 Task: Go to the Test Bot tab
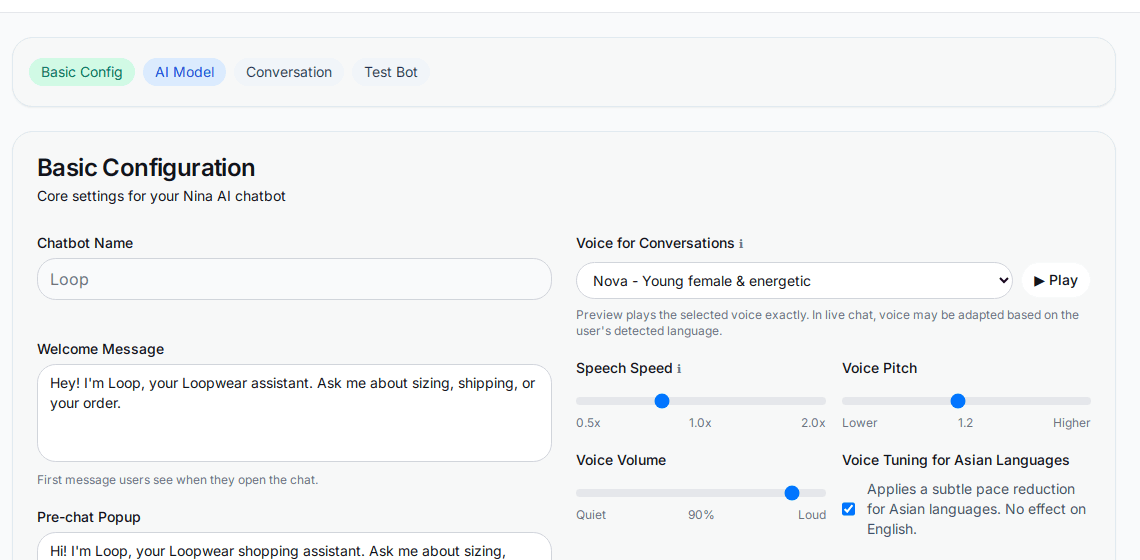click(x=391, y=72)
